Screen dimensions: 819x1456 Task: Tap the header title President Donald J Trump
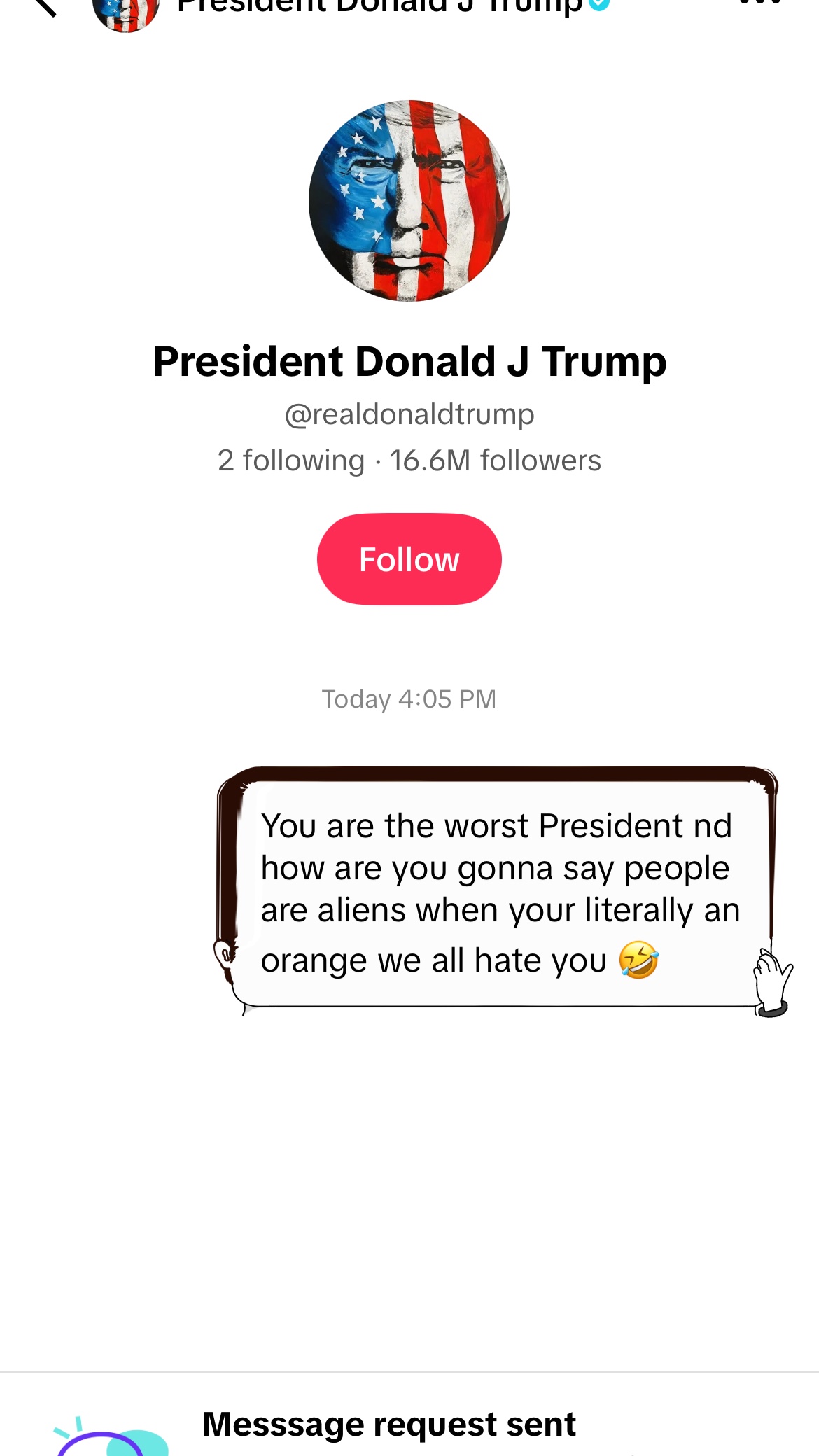tap(380, 6)
